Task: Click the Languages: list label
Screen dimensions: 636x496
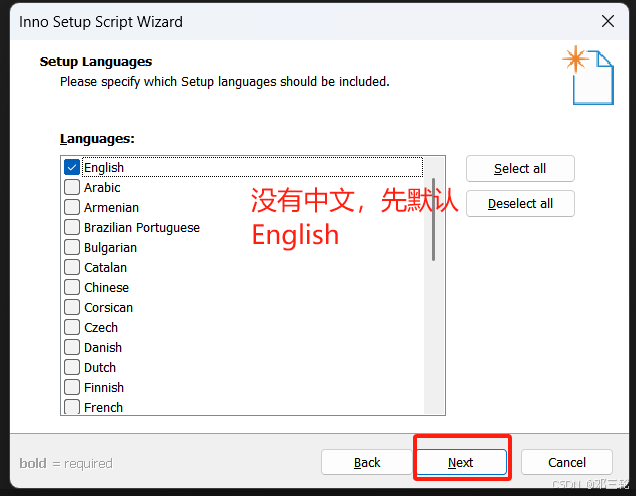Action: point(97,139)
